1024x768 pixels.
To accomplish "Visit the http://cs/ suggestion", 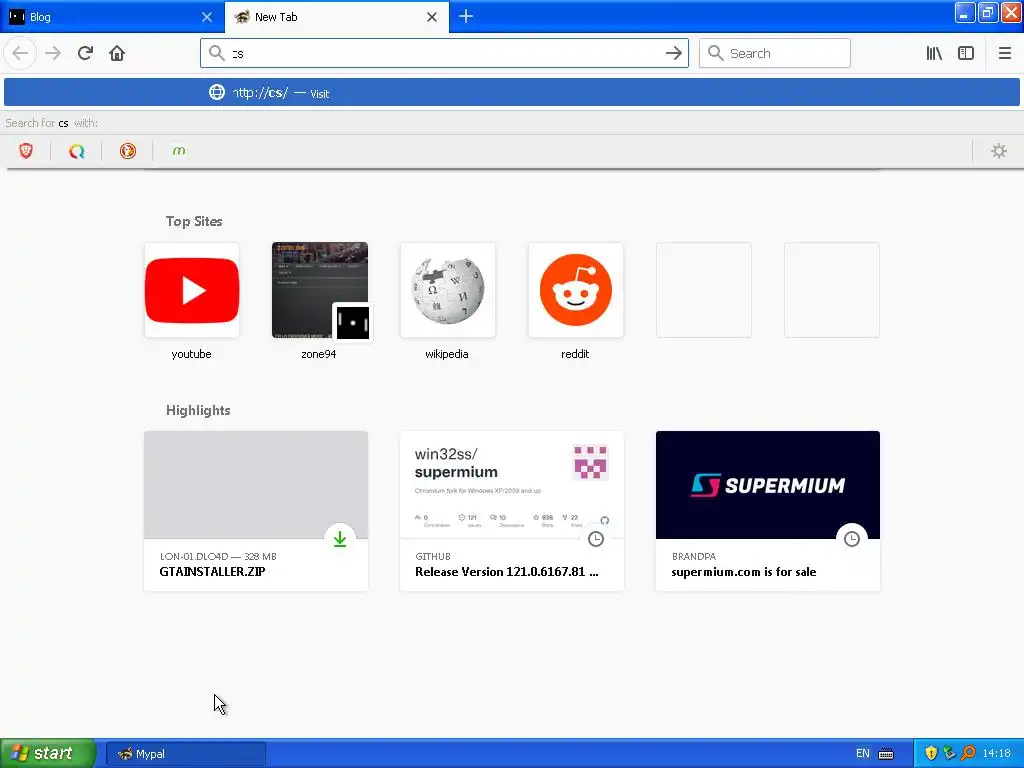I will 512,92.
